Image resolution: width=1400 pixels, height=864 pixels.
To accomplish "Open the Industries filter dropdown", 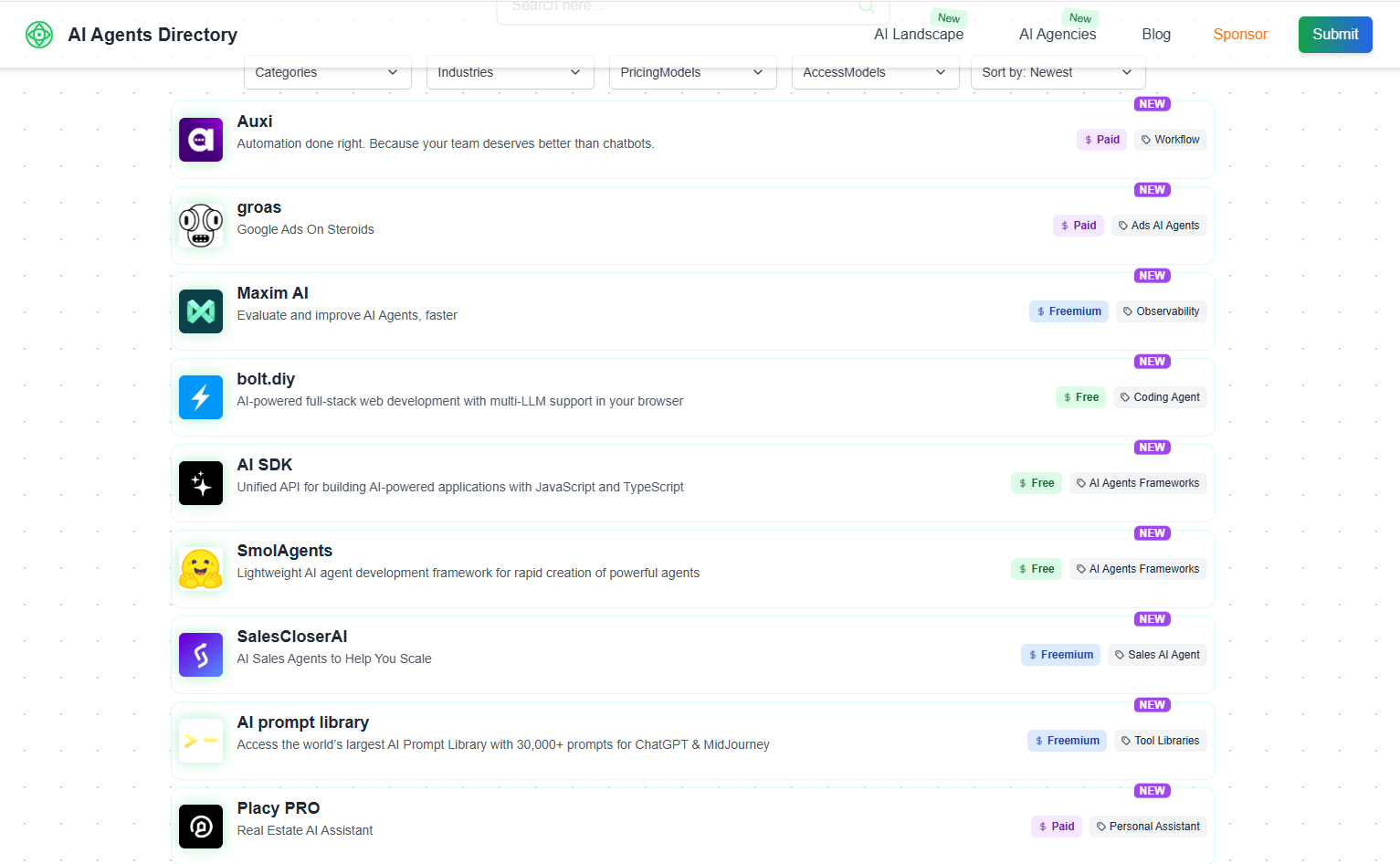I will point(510,72).
